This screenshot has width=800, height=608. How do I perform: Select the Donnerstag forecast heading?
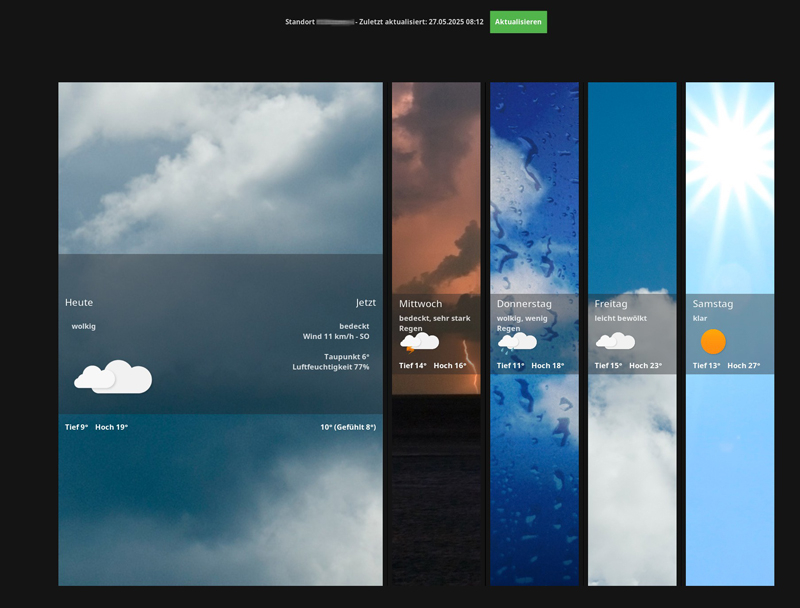pos(524,303)
